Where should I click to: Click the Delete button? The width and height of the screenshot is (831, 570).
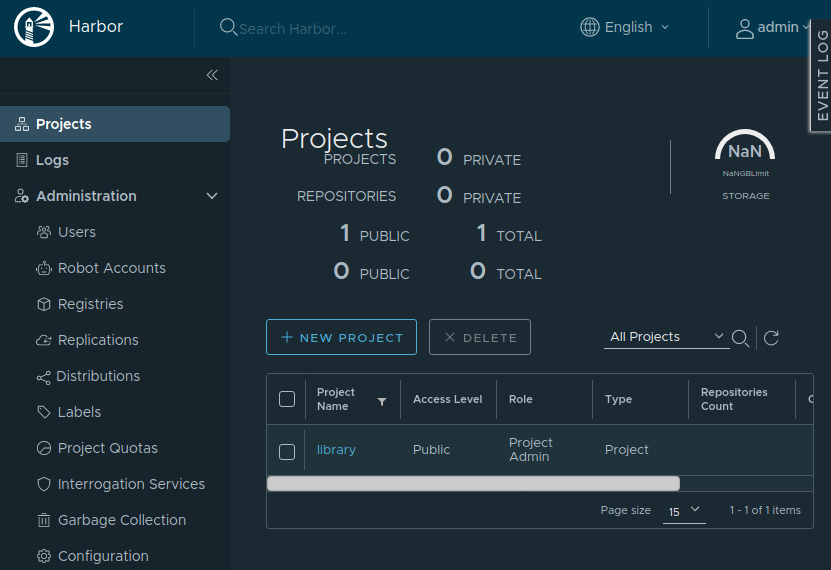(x=480, y=337)
